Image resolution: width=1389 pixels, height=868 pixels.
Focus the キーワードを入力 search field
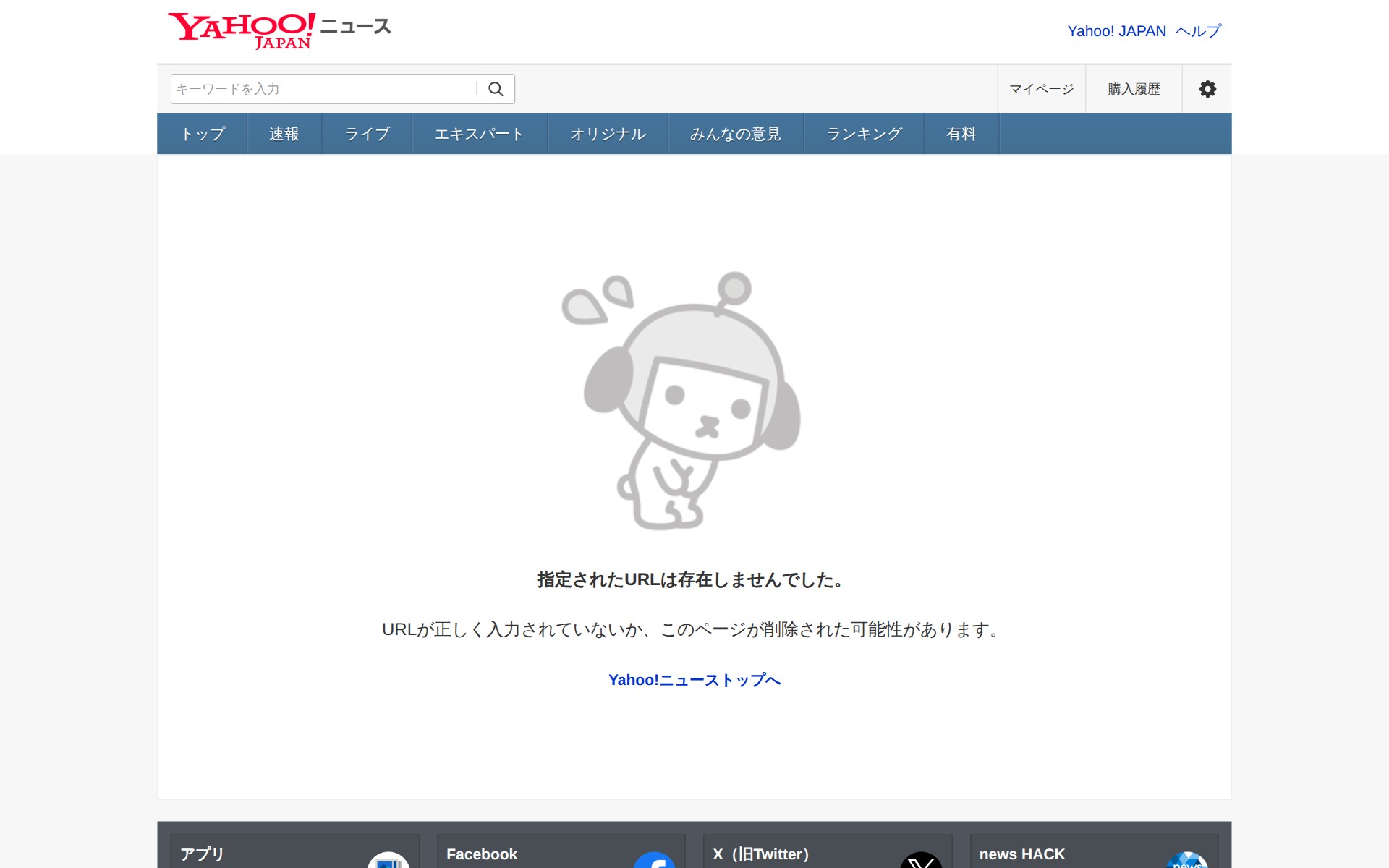pyautogui.click(x=323, y=89)
